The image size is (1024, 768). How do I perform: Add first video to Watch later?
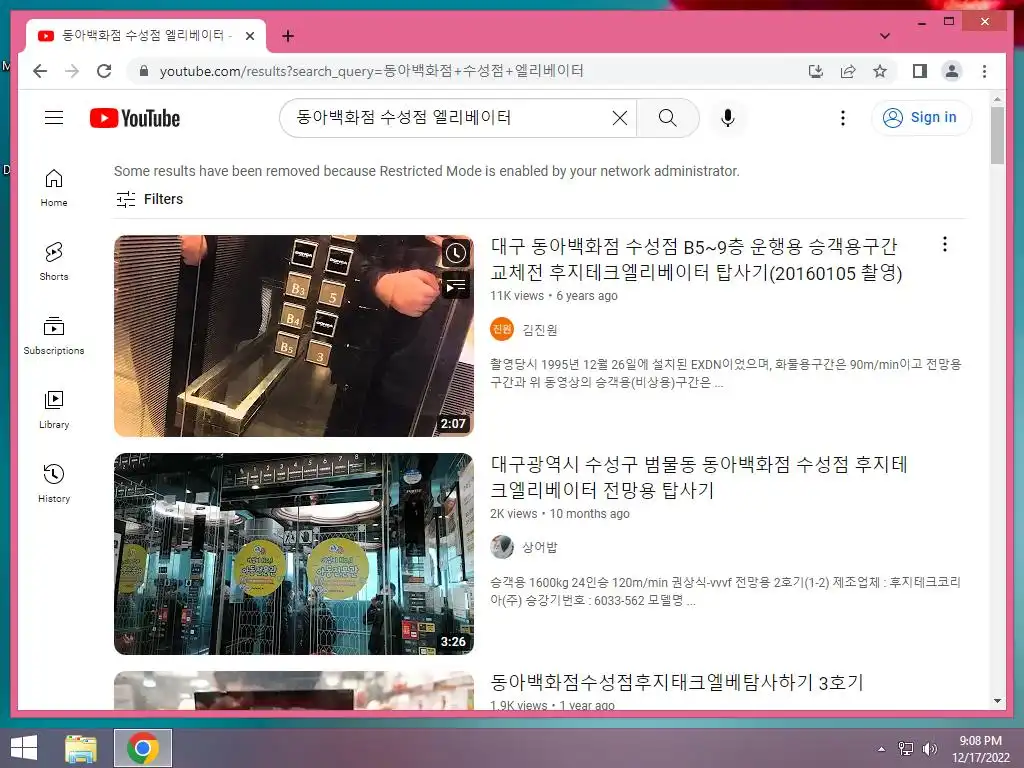point(455,253)
